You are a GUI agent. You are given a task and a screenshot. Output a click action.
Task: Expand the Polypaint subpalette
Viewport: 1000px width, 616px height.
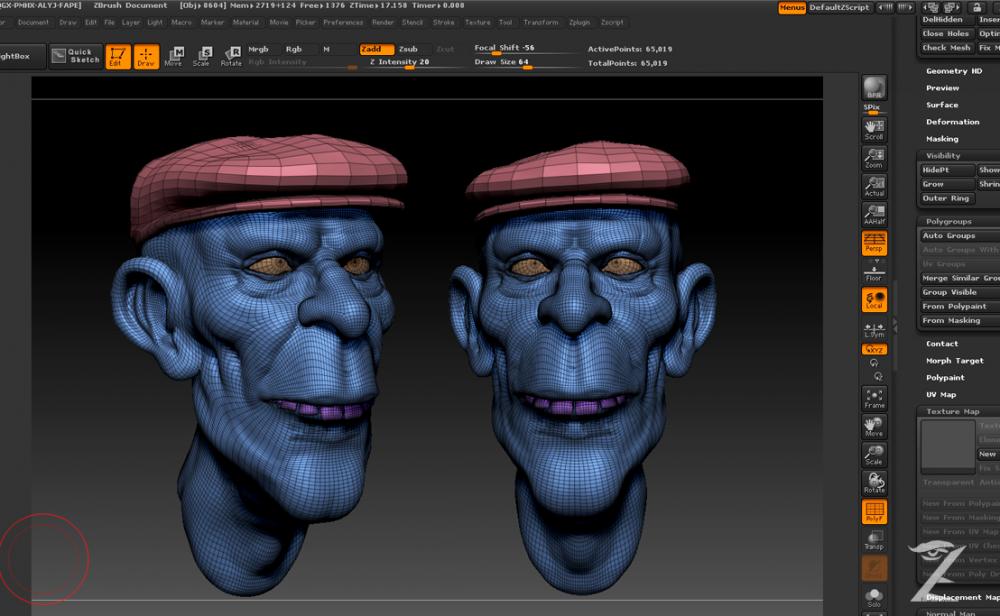(945, 378)
